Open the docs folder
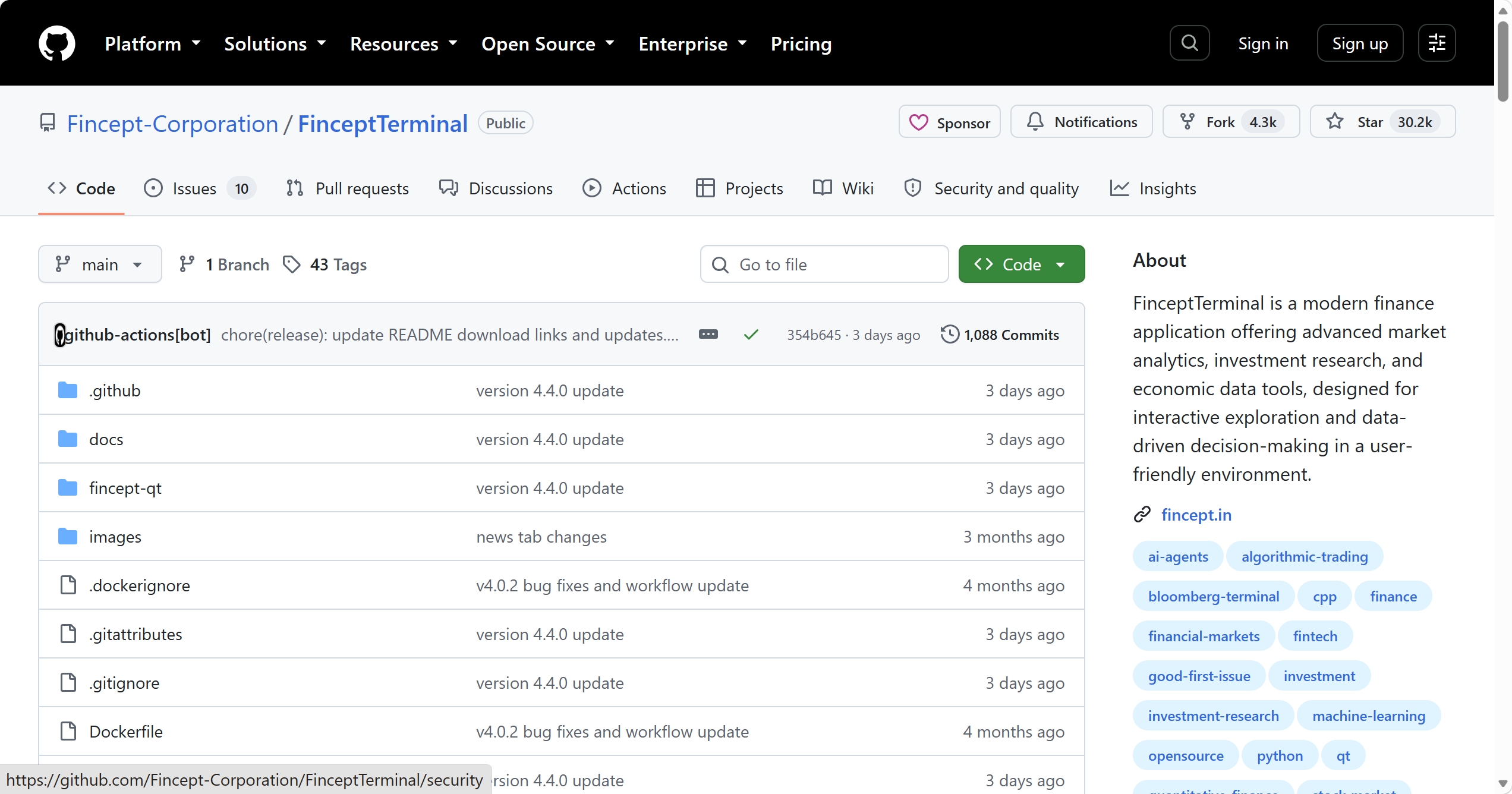This screenshot has width=1512, height=794. [106, 439]
